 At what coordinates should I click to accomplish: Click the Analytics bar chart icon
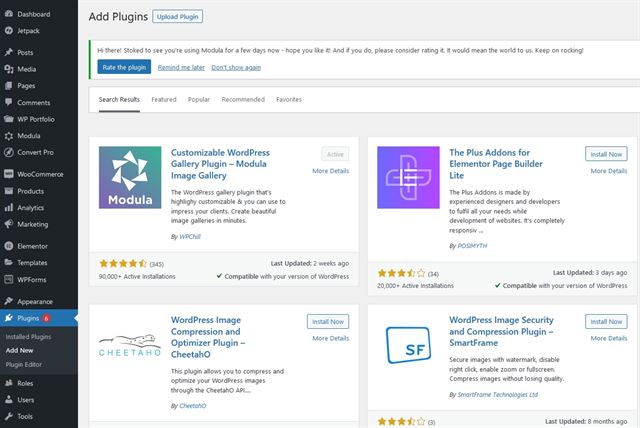9,208
